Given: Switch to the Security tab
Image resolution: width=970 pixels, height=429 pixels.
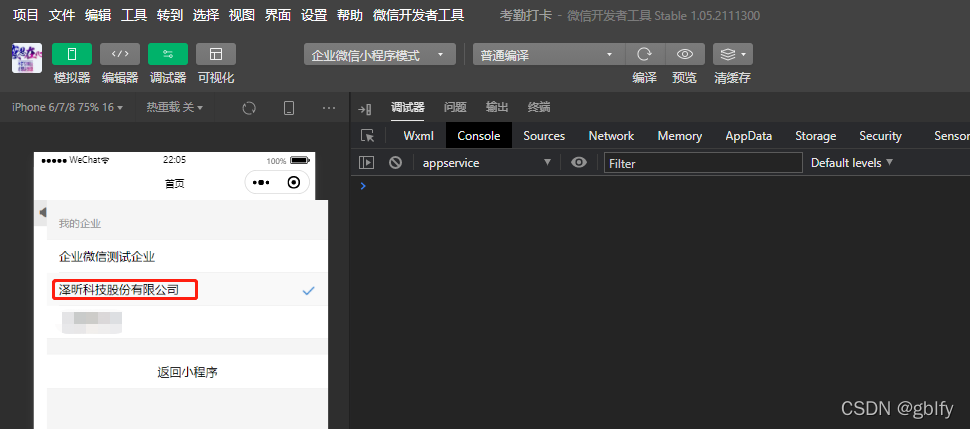Looking at the screenshot, I should tap(880, 136).
